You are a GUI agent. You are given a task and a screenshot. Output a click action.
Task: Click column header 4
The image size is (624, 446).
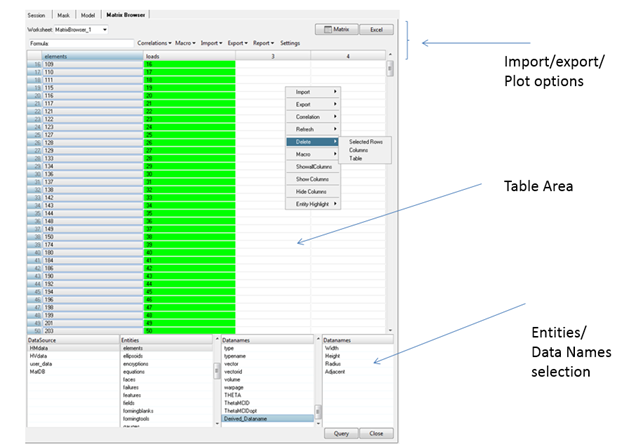point(348,56)
